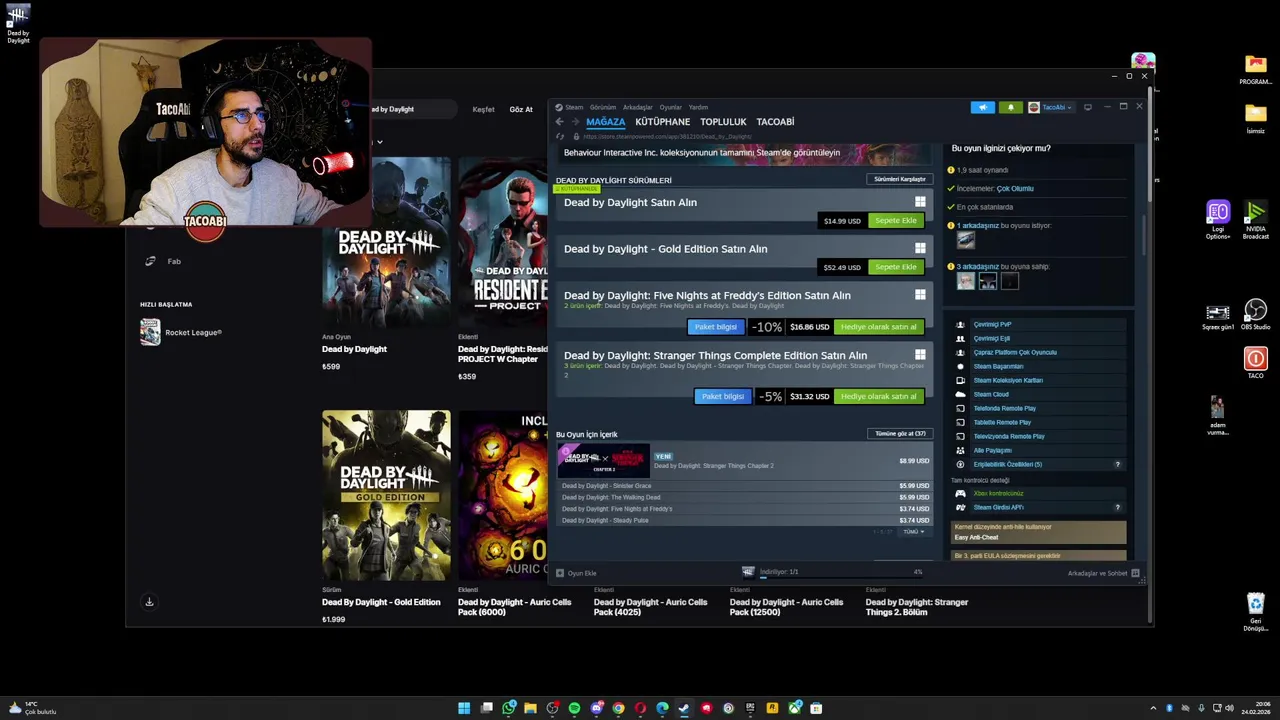This screenshot has height=720, width=1280.
Task: Open Paket bilgisi for Freddy's Edition
Action: (x=716, y=327)
